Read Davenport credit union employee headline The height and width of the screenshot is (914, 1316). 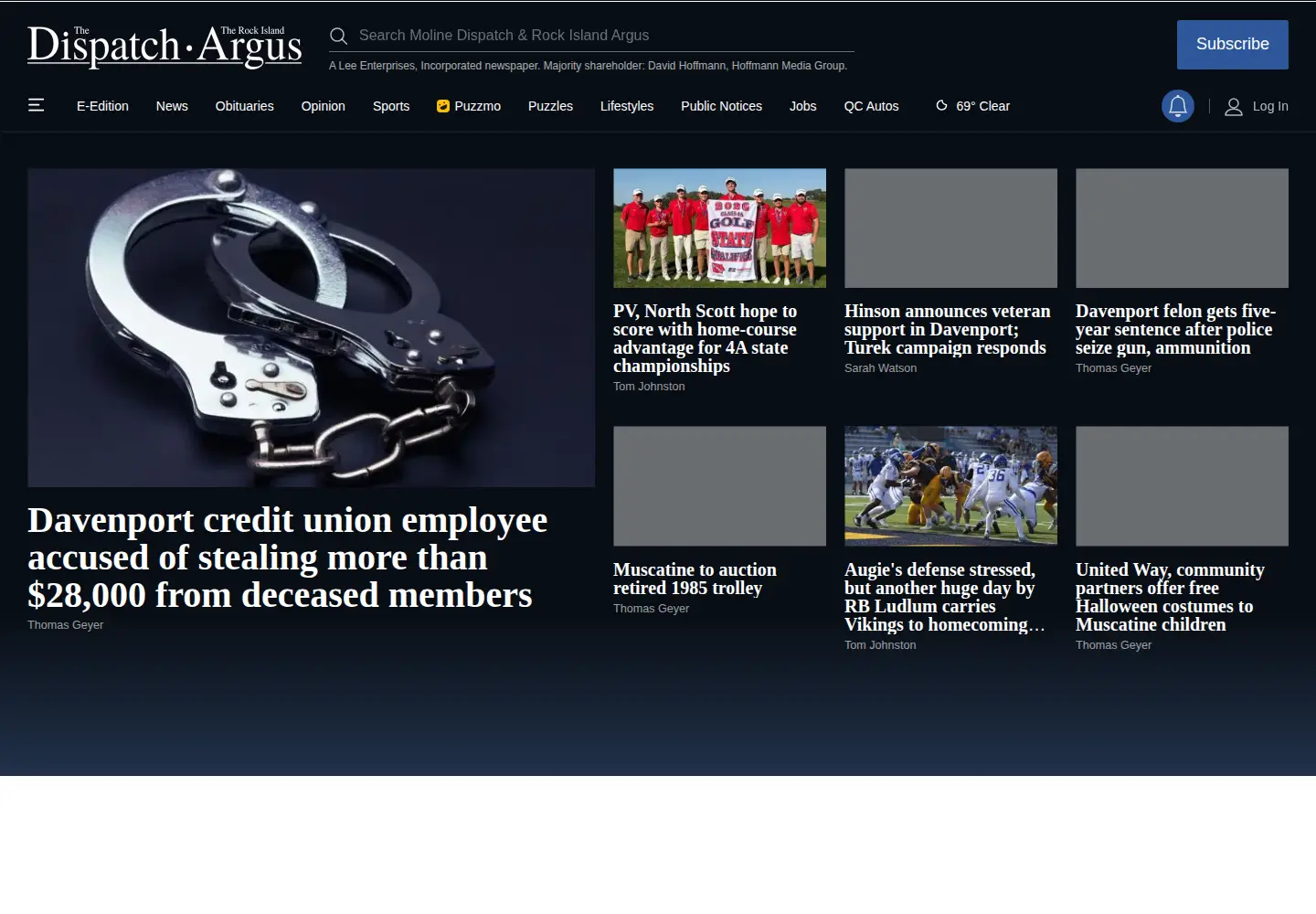point(288,558)
